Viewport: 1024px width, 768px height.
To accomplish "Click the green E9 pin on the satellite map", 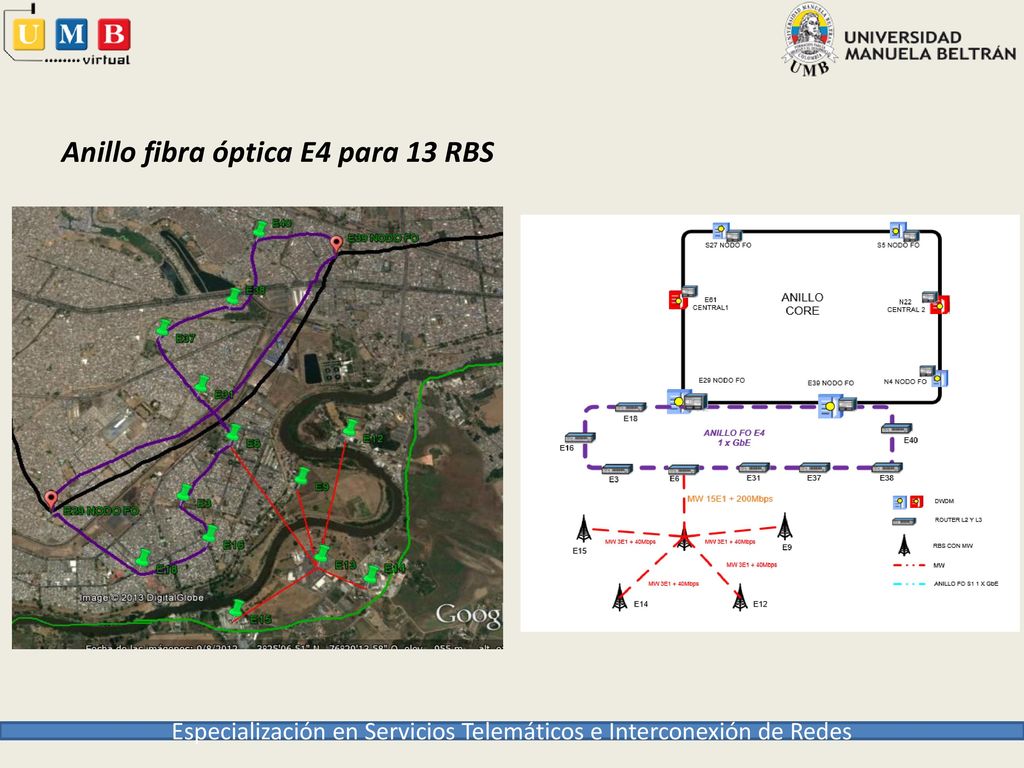I will click(x=302, y=476).
